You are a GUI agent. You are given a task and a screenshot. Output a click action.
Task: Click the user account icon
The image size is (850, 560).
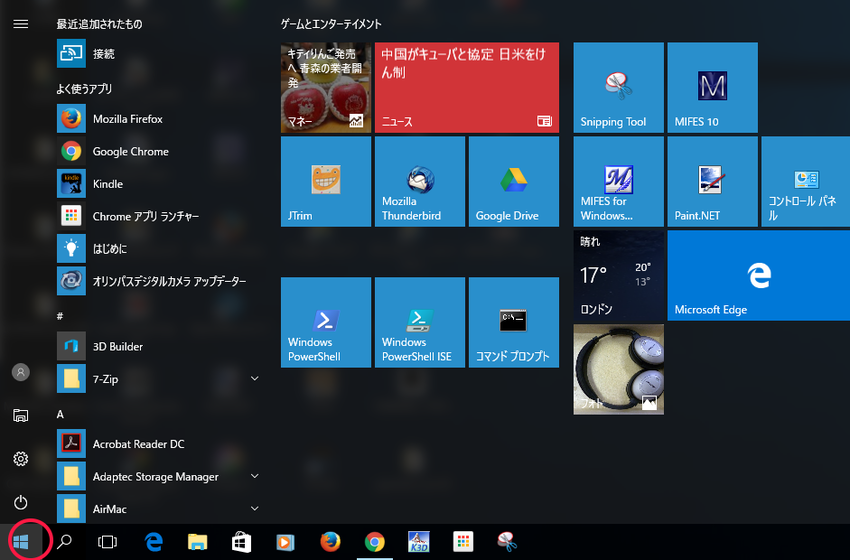[21, 372]
